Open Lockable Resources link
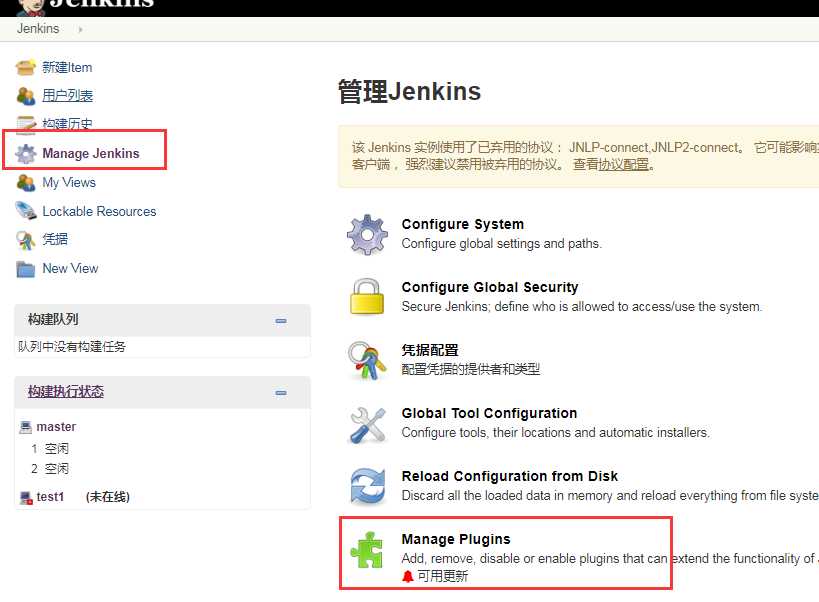Screen dimensions: 819x602 99,211
